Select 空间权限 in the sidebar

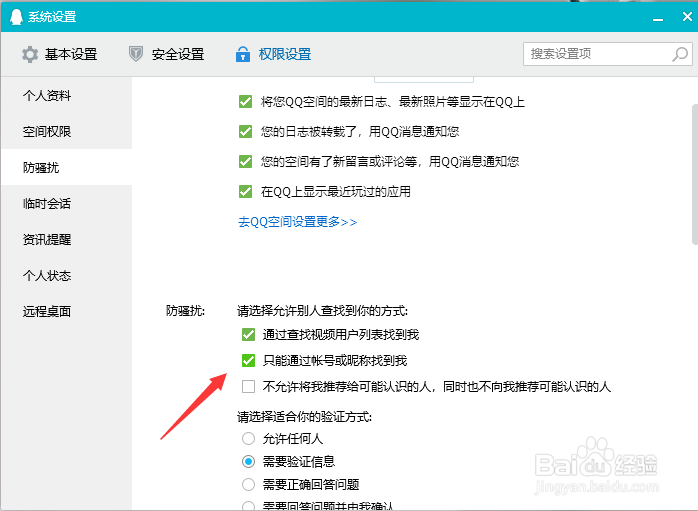[x=66, y=131]
